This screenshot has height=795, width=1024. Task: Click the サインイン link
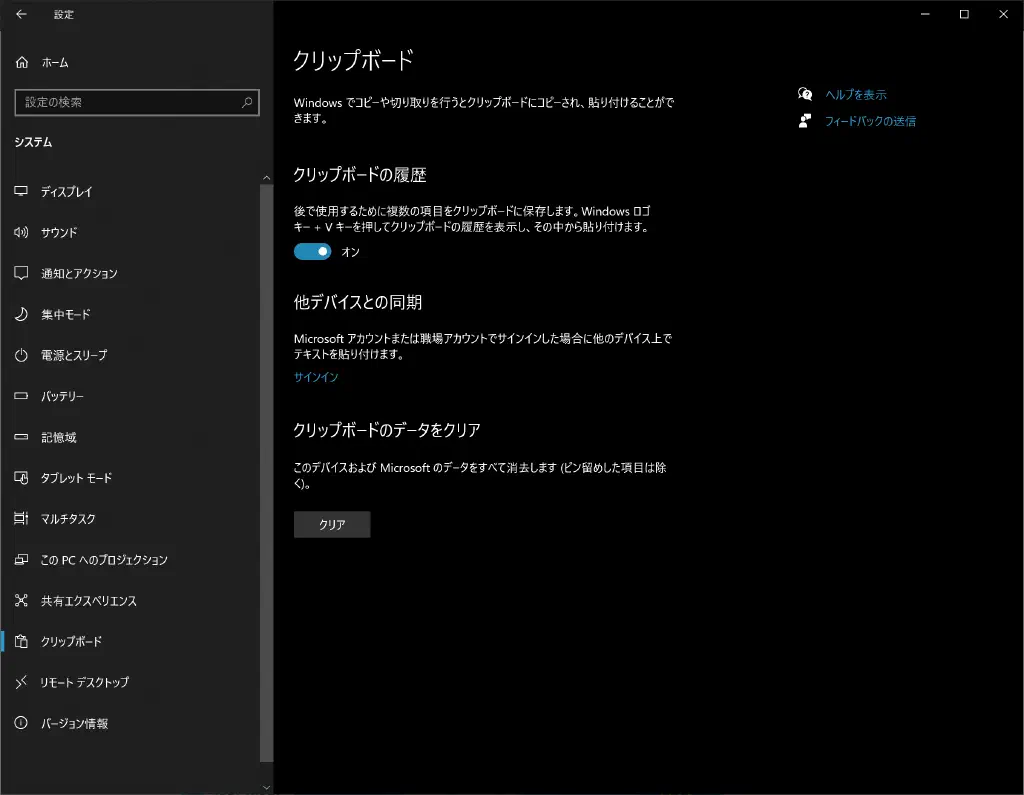316,377
